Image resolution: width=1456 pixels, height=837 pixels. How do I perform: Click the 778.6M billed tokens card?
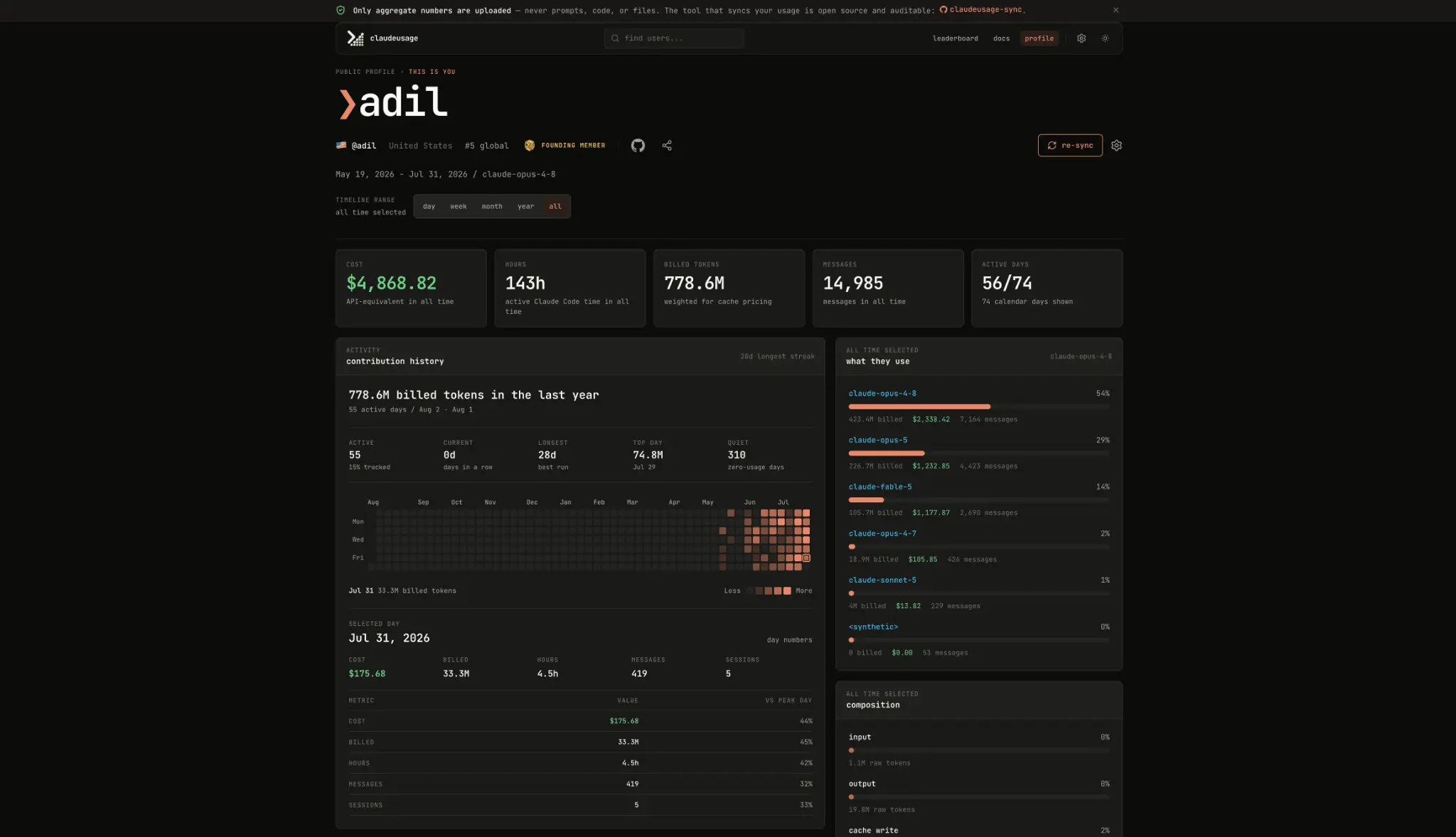(729, 288)
